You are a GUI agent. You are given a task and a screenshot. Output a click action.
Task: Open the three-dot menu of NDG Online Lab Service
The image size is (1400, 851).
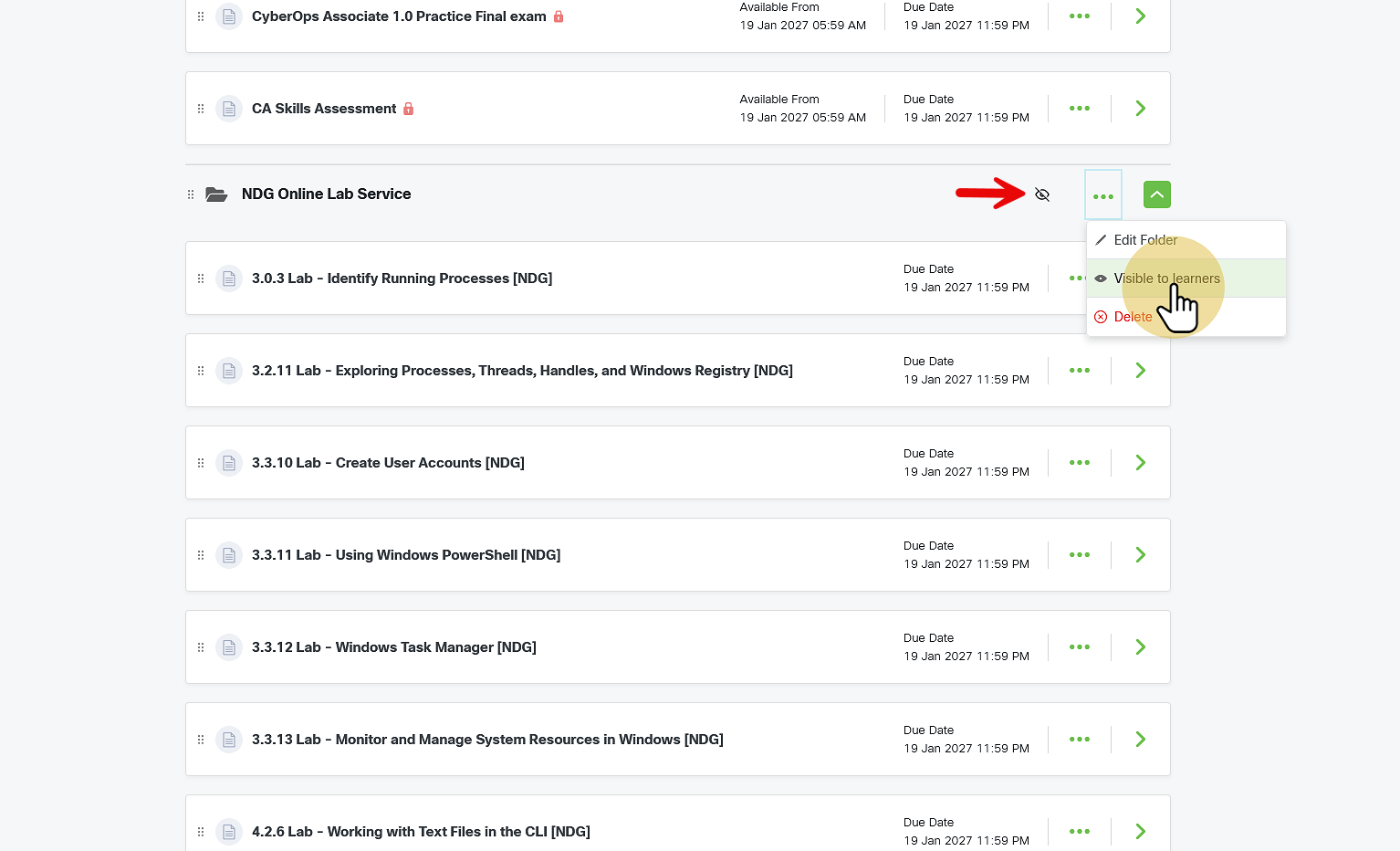1103,195
